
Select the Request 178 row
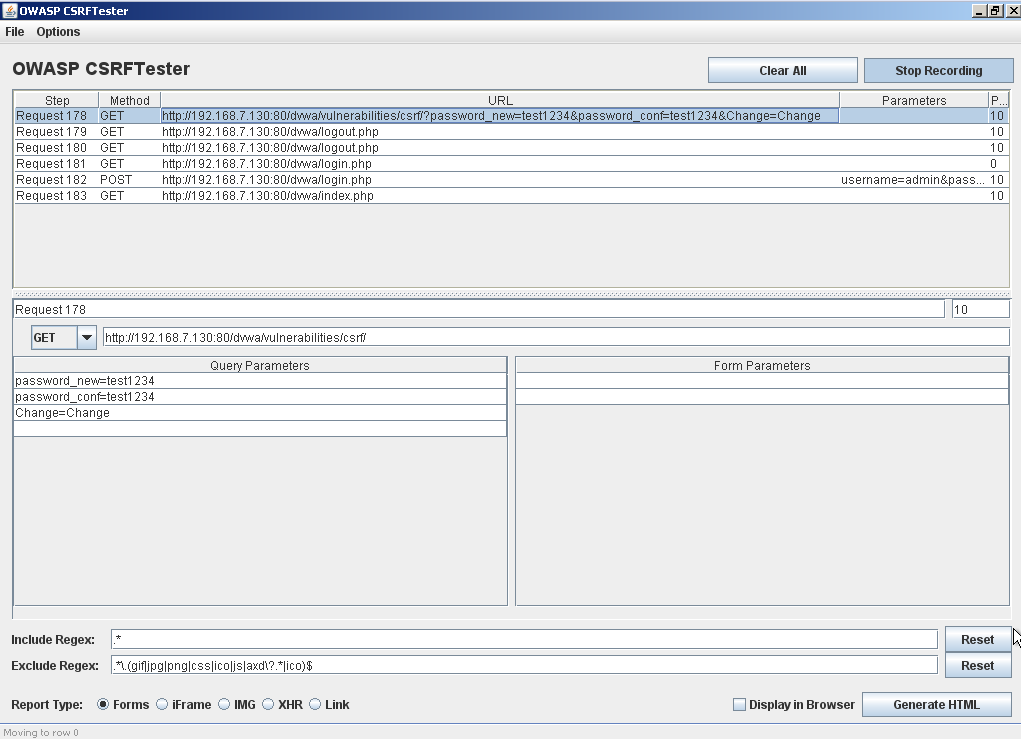[x=511, y=116]
